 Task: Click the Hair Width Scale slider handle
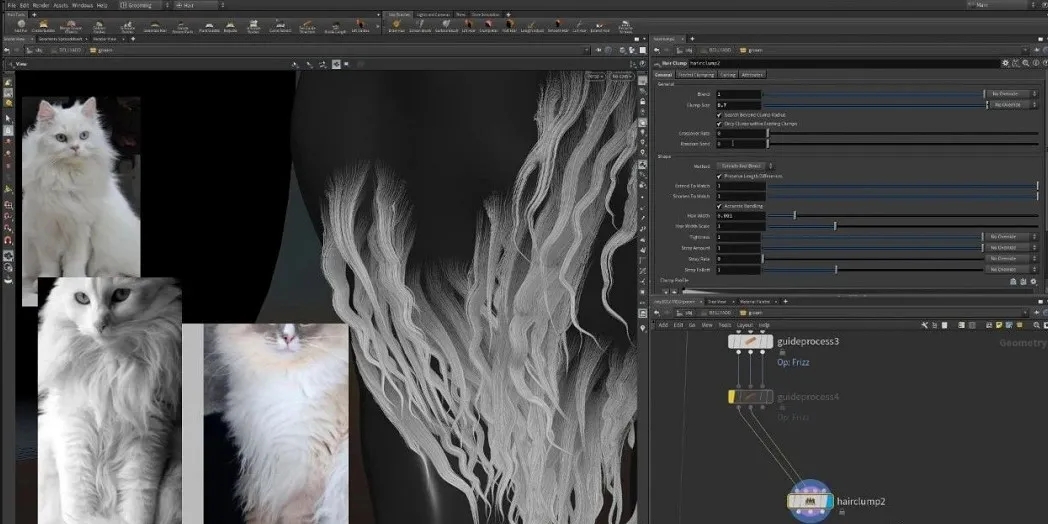pyautogui.click(x=835, y=226)
